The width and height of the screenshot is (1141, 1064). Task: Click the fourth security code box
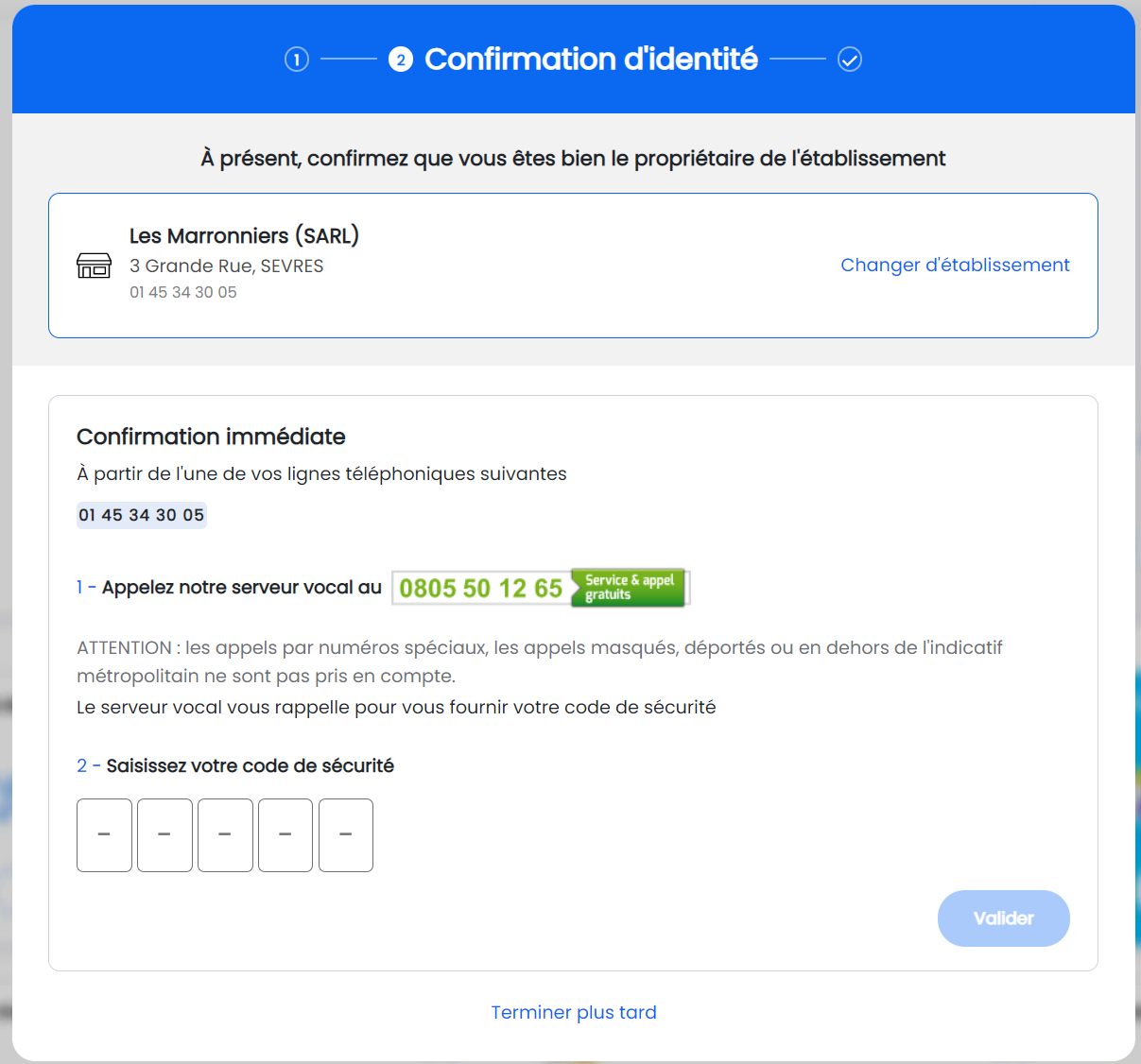pos(285,835)
